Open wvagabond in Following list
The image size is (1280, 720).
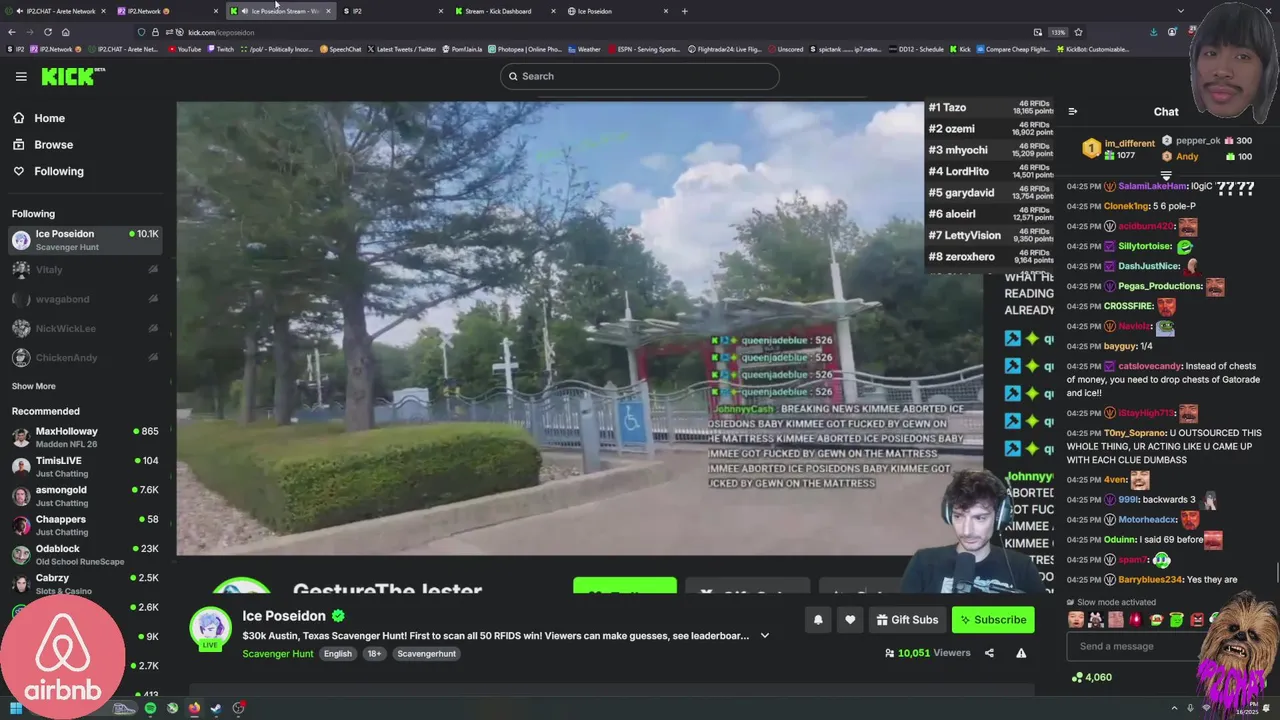(85, 299)
